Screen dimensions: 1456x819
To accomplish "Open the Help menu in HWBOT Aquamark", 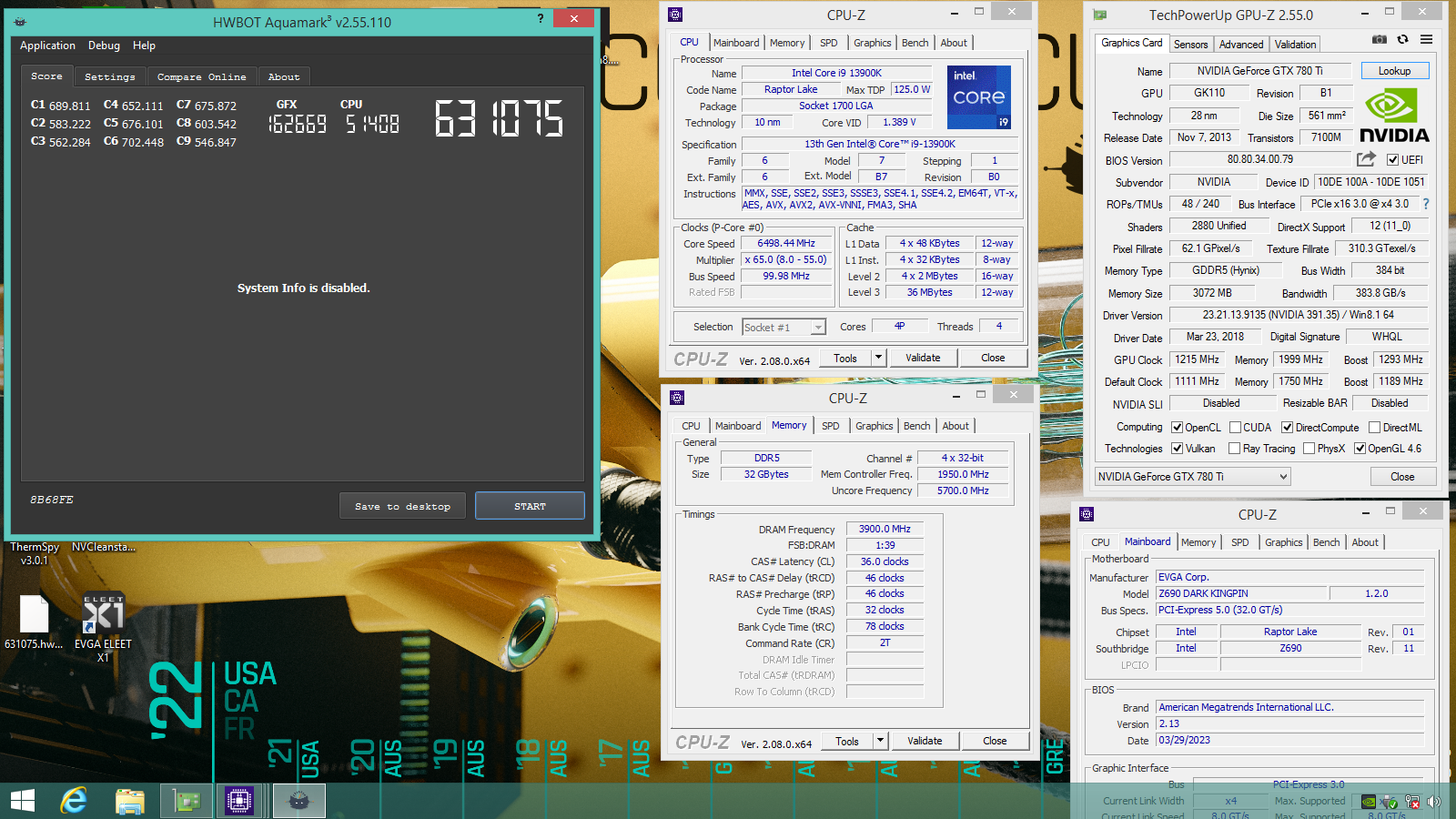I will (144, 45).
